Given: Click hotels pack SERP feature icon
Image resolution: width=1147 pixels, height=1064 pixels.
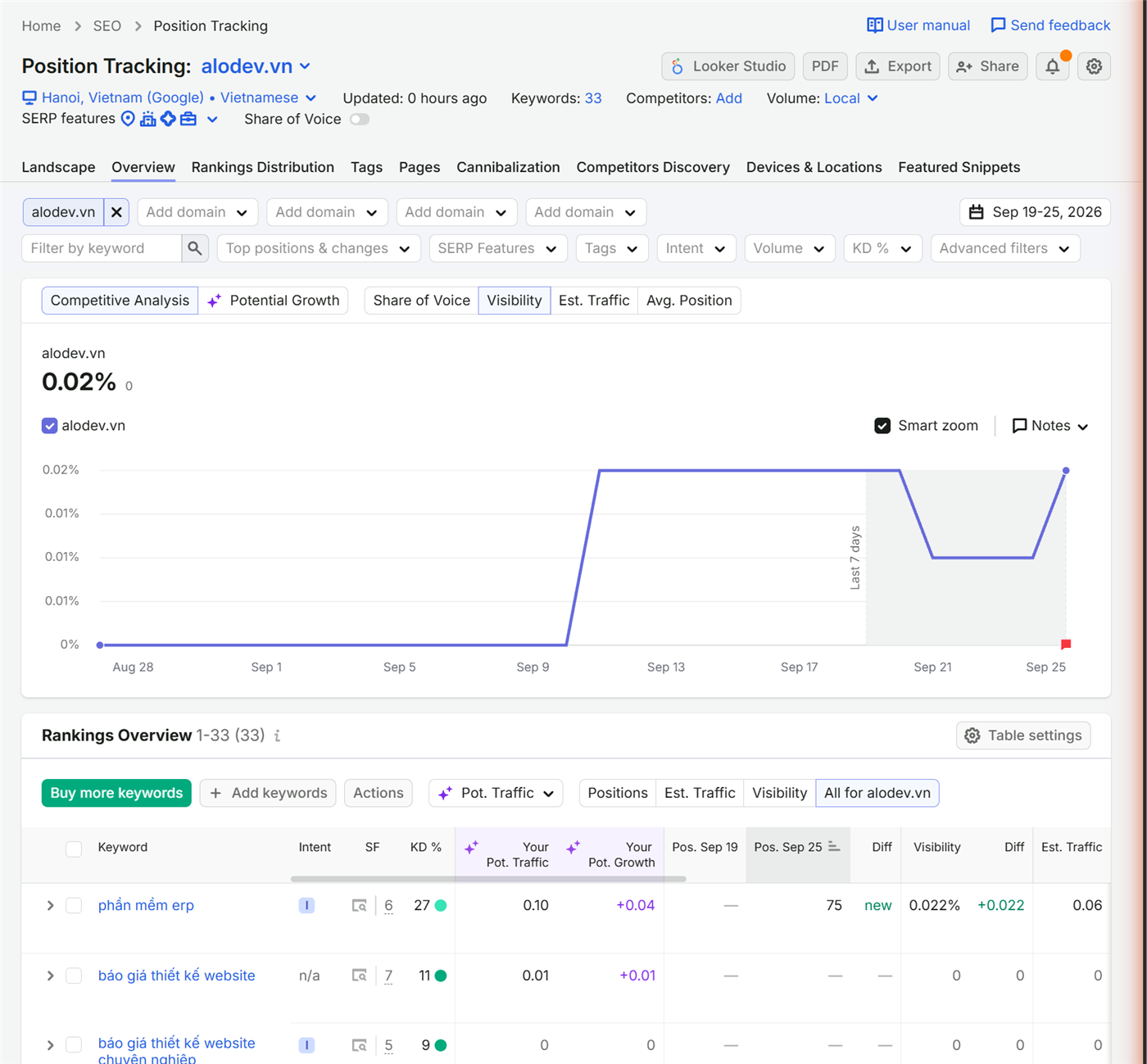Looking at the screenshot, I should coord(147,119).
